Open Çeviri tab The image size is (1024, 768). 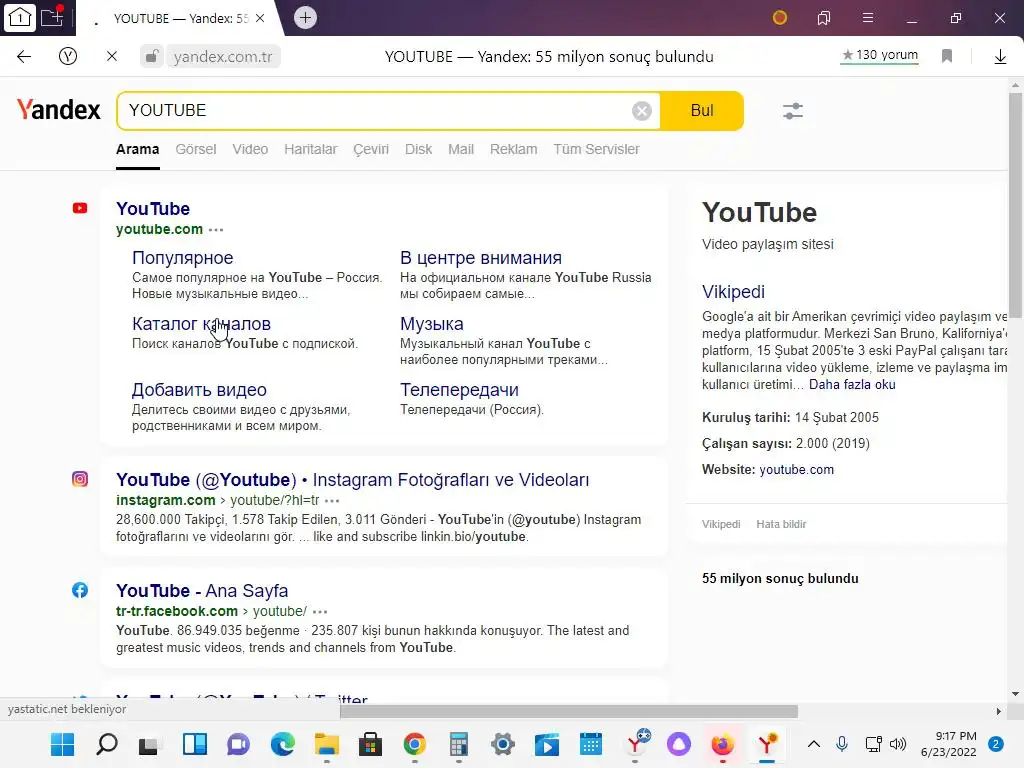(x=371, y=150)
